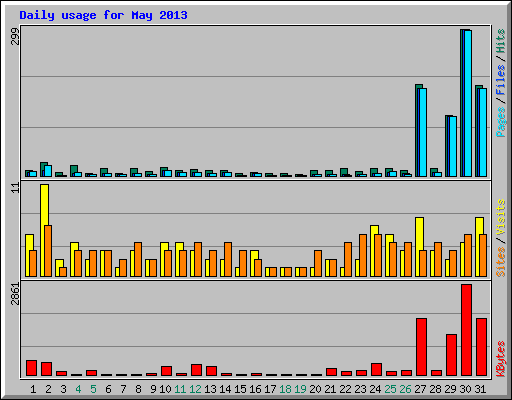Click the red KBytes bar for day 24
Screen dimensions: 512x400
[x=376, y=369]
